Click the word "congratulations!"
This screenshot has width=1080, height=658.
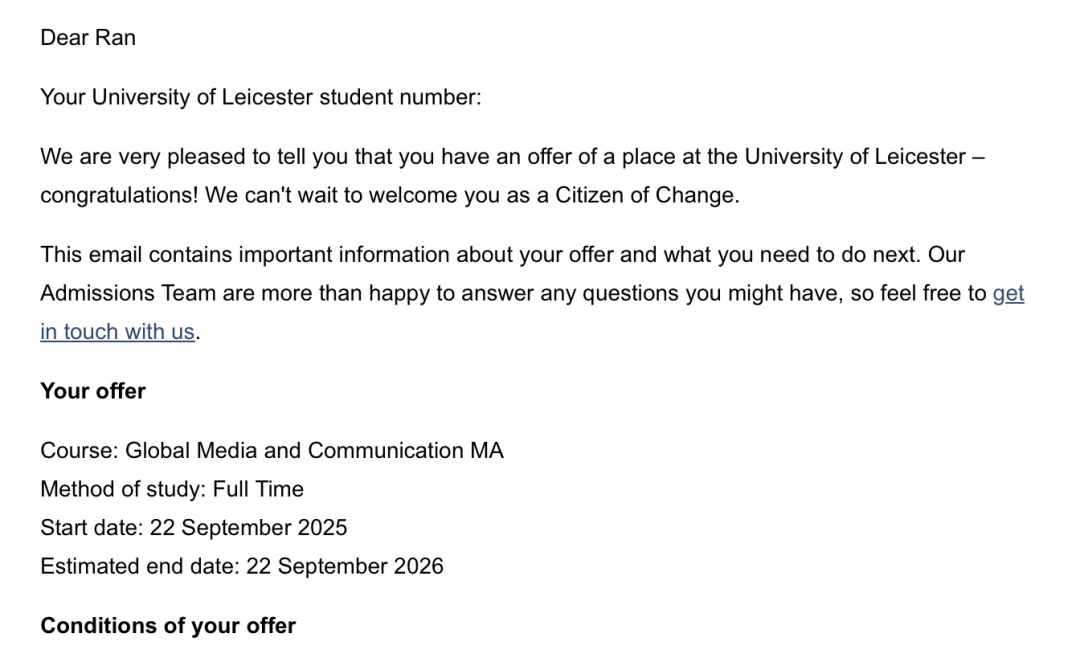click(x=119, y=195)
